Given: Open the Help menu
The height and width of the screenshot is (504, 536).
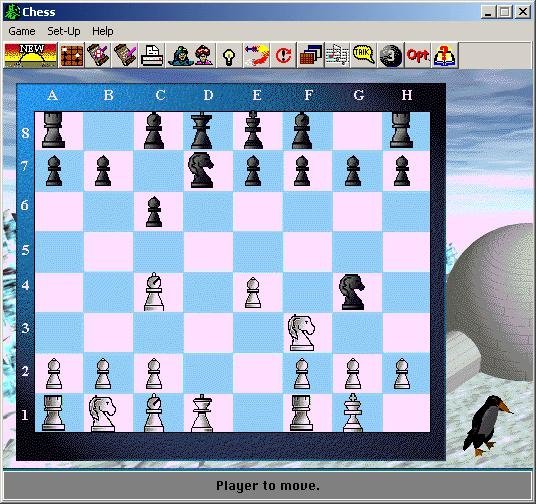Looking at the screenshot, I should point(103,31).
